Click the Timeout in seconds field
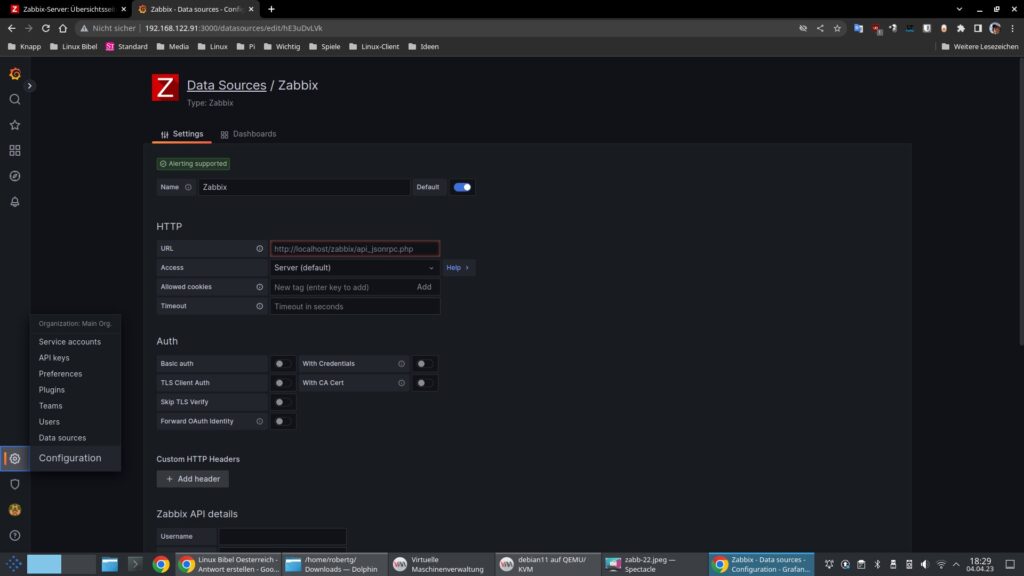This screenshot has width=1024, height=576. coord(355,306)
